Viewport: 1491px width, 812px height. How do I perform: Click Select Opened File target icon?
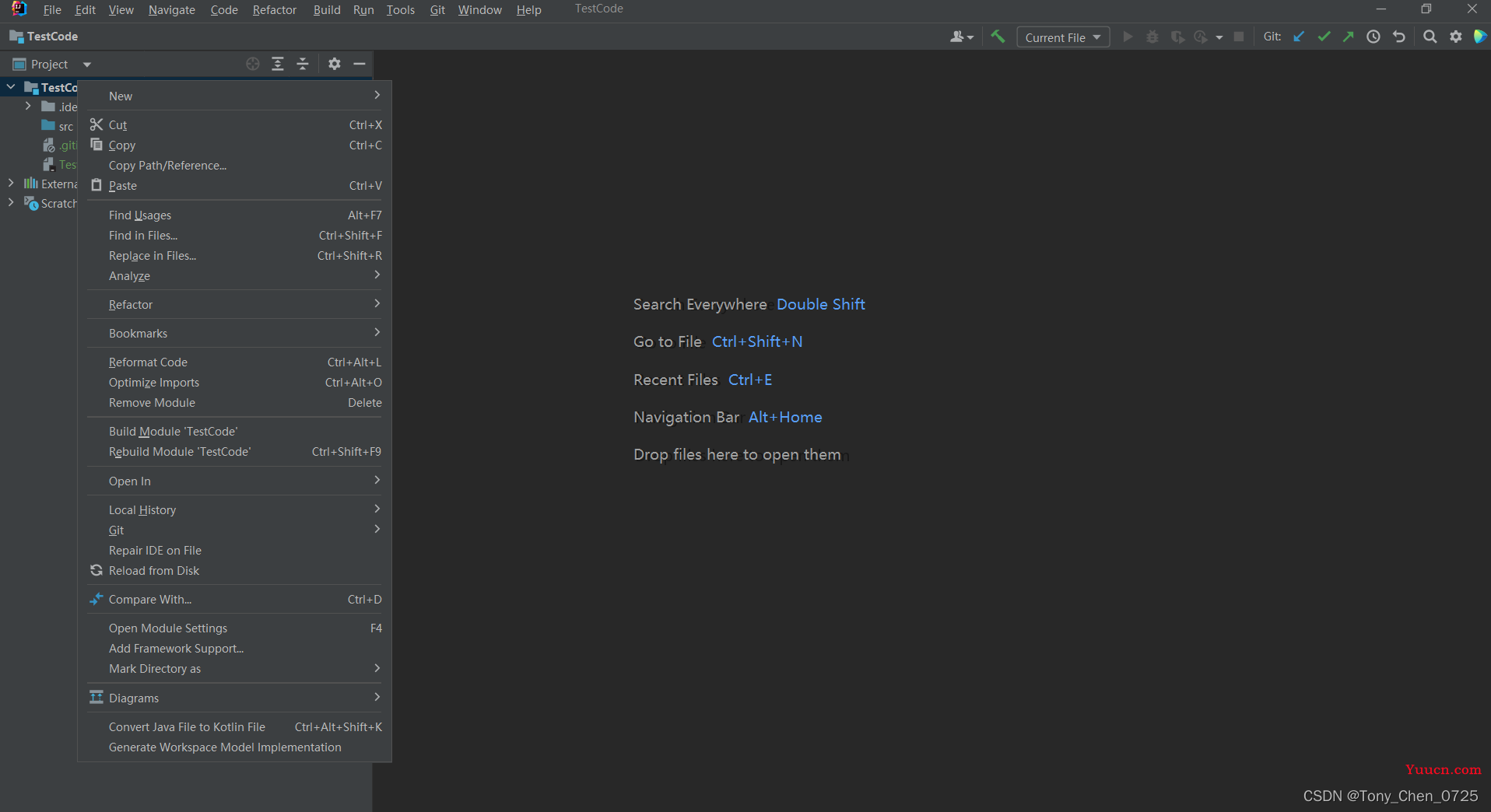(253, 64)
